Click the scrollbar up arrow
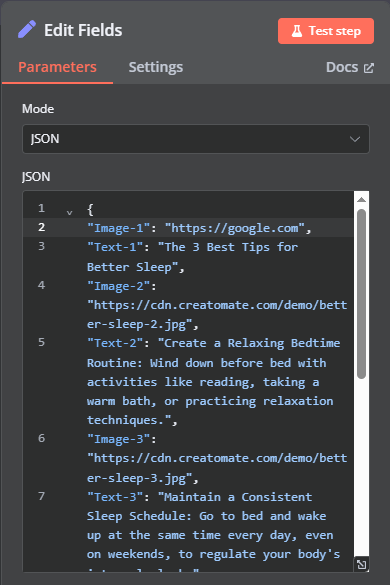Screen dimensions: 390x585 click(x=361, y=200)
